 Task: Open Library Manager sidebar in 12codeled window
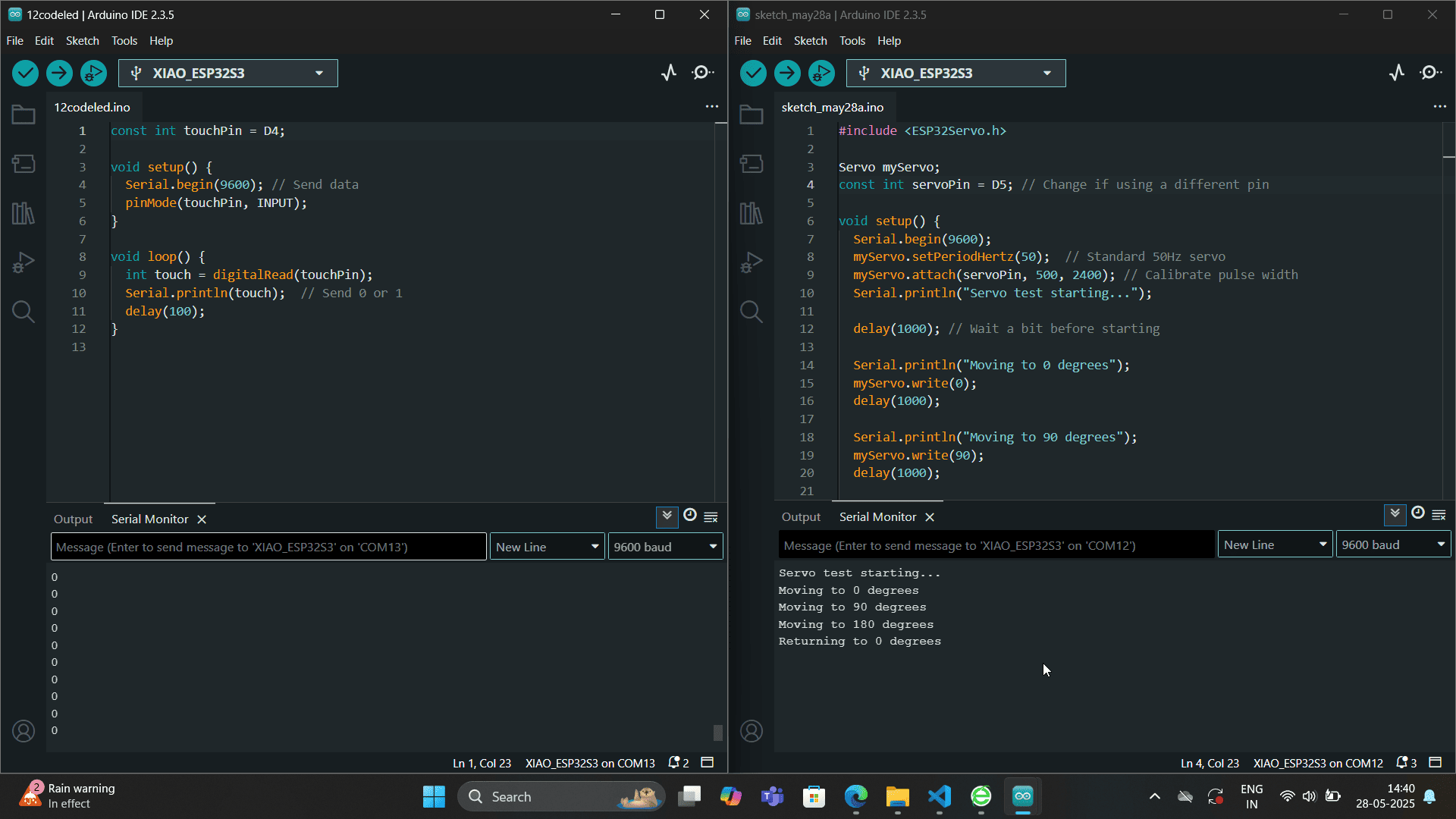24,213
